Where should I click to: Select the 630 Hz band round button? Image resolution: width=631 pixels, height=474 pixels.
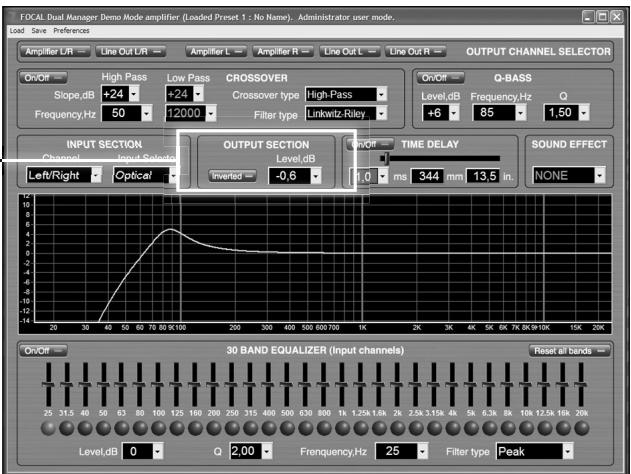pyautogui.click(x=305, y=428)
